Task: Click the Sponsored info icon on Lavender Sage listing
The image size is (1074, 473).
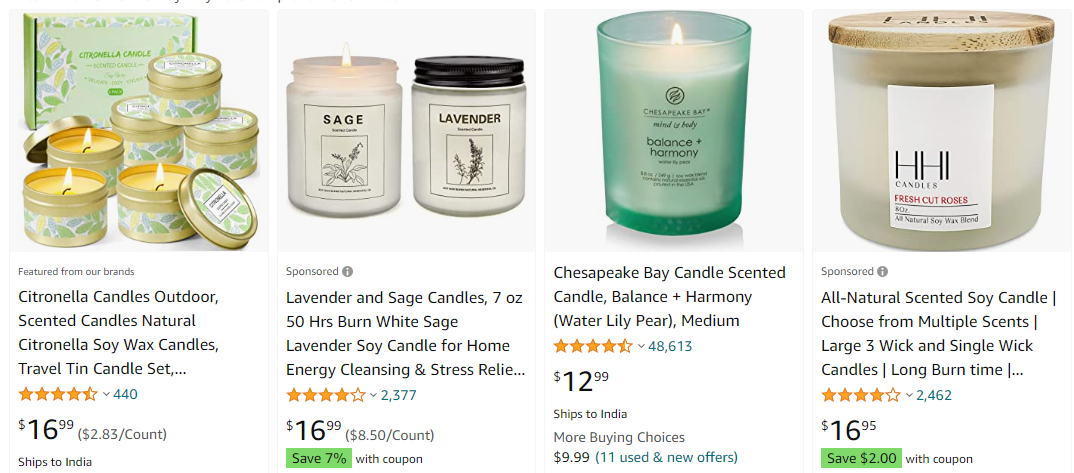Action: 347,272
